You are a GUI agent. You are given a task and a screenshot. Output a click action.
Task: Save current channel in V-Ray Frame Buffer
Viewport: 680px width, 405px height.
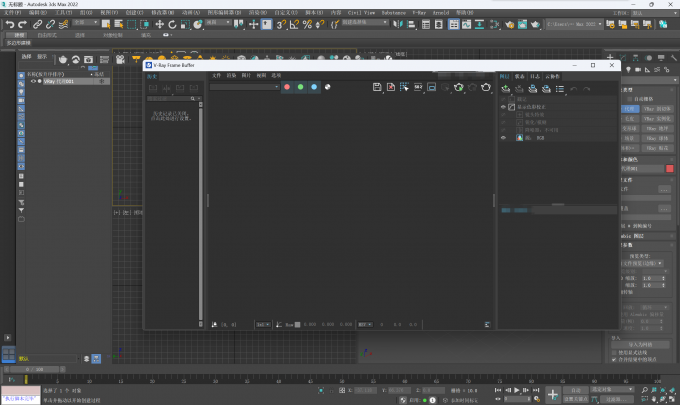pyautogui.click(x=377, y=87)
